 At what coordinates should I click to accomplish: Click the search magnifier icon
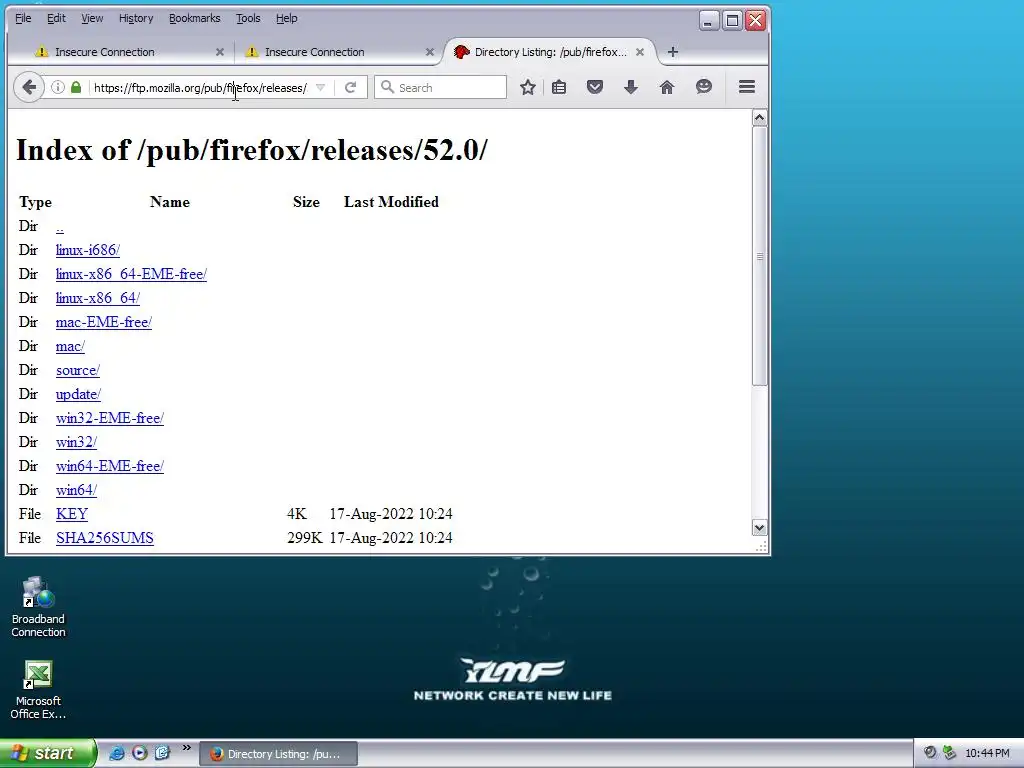coord(387,87)
